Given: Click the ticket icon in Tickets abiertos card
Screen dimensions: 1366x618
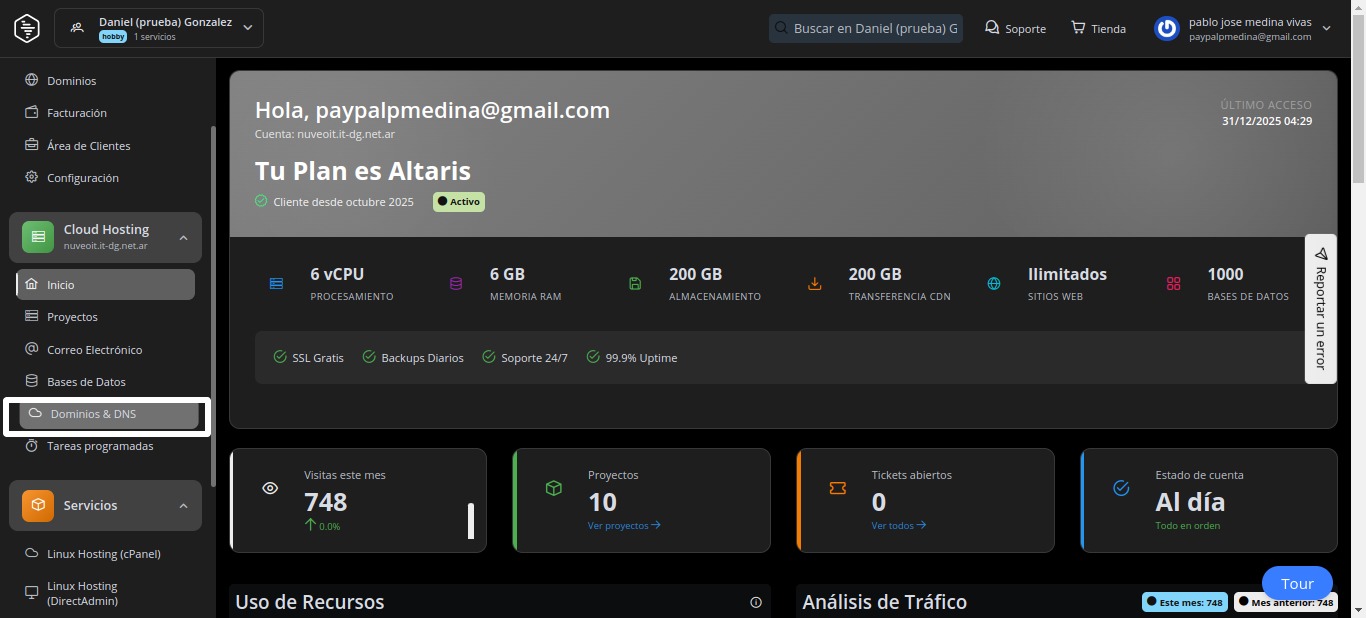Looking at the screenshot, I should click(x=838, y=488).
